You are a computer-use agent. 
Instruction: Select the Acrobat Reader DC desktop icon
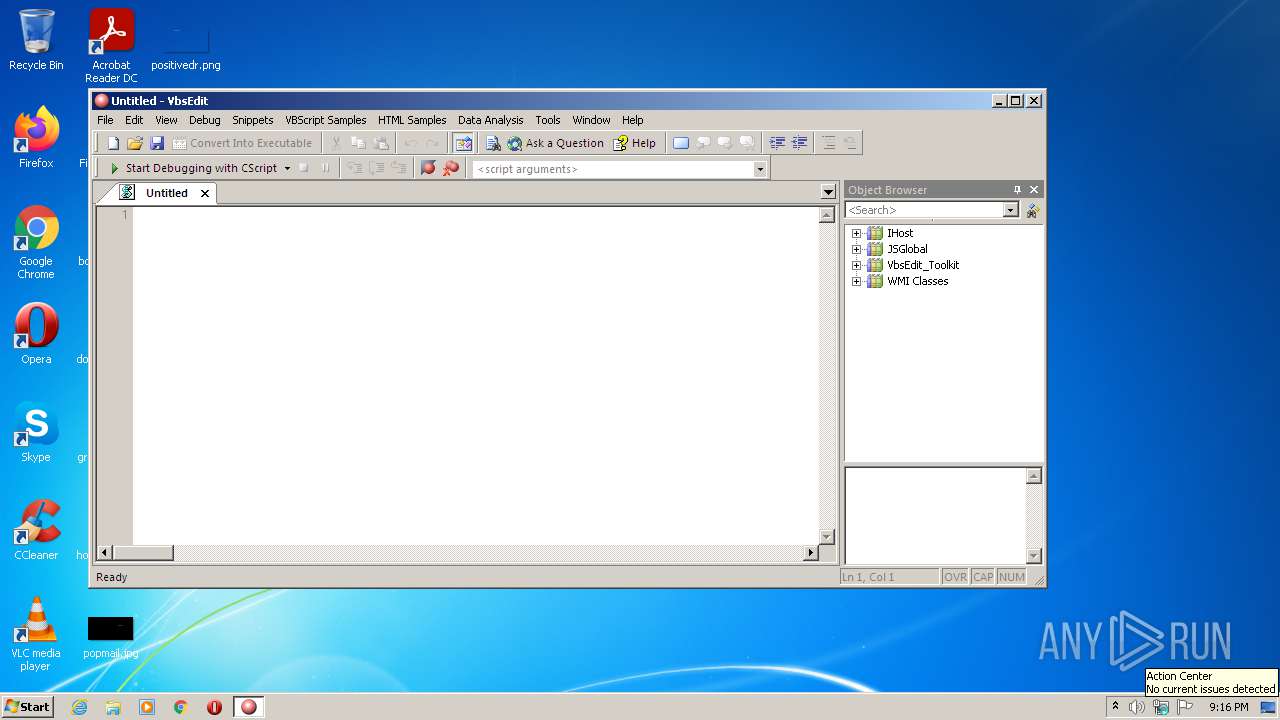(x=111, y=46)
